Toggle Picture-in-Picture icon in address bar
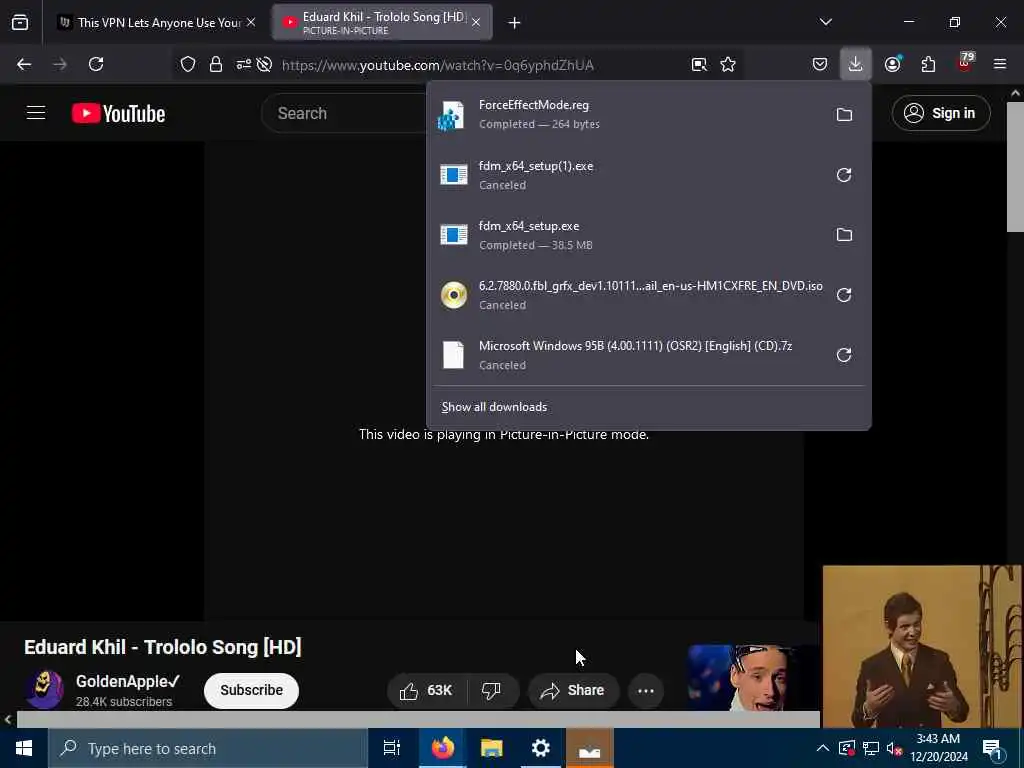The image size is (1024, 768). (x=699, y=65)
